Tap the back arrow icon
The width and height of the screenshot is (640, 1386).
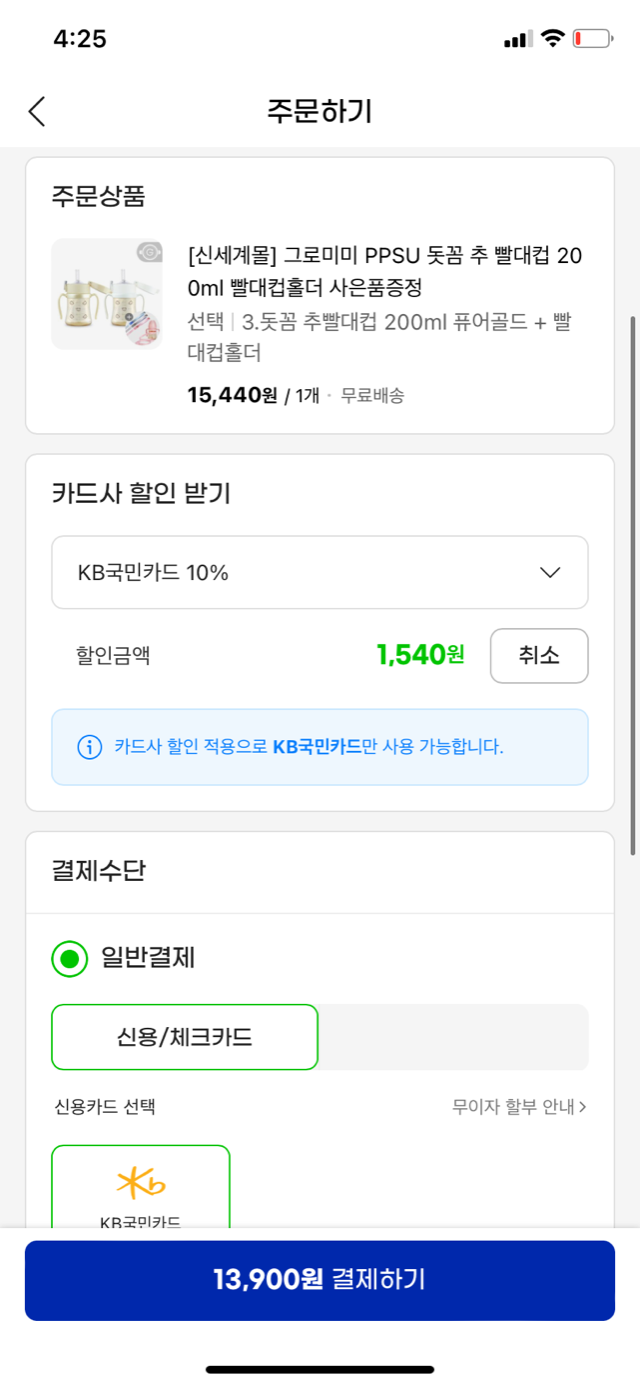[x=37, y=111]
